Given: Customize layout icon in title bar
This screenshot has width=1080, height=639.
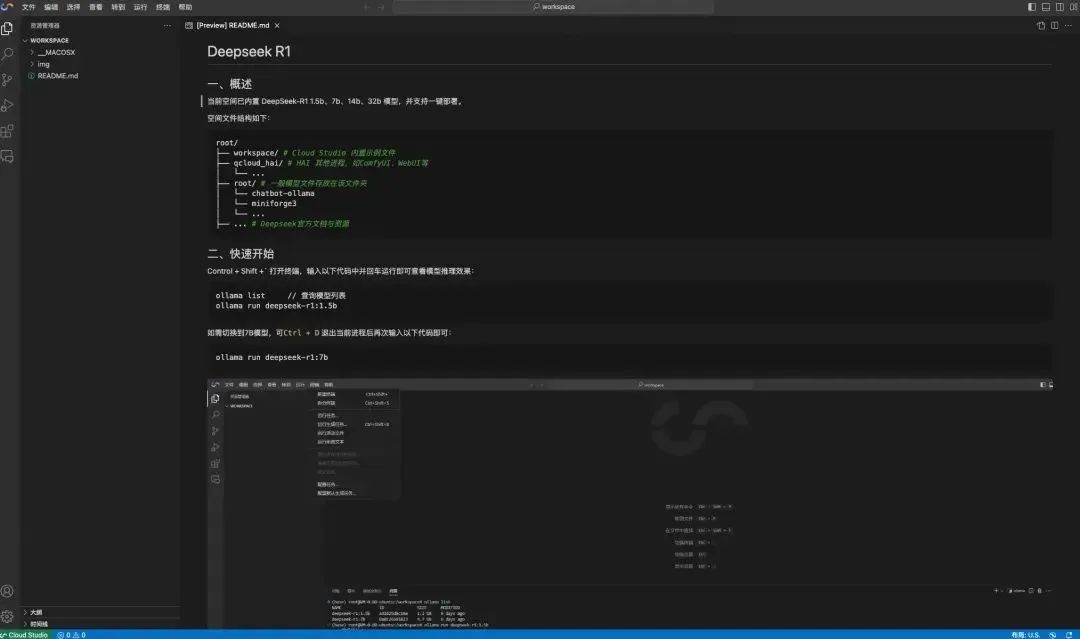Looking at the screenshot, I should [x=1074, y=7].
